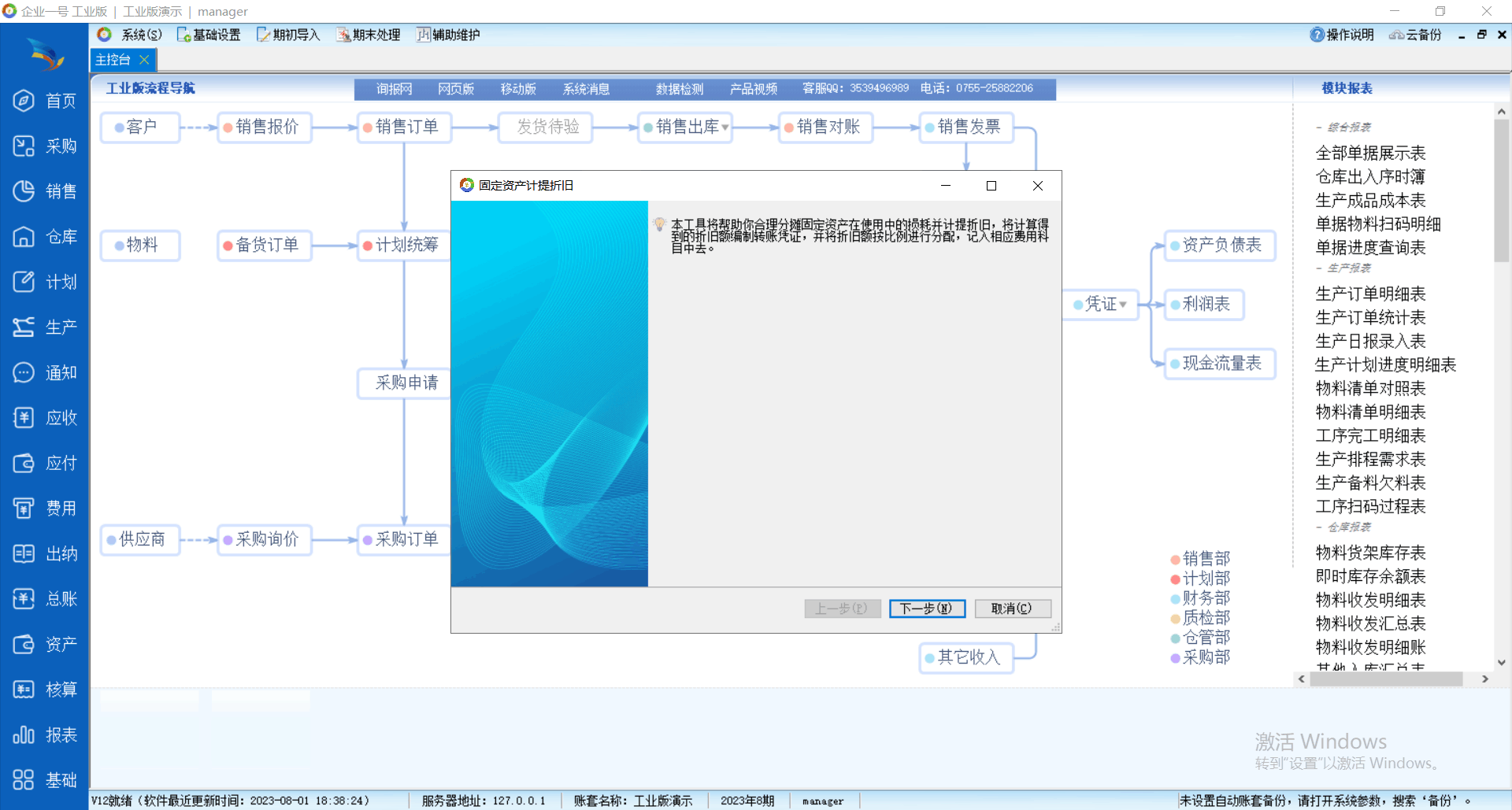1512x810 pixels.
Task: Expand the 凭证 dropdown node
Action: pos(1123,305)
